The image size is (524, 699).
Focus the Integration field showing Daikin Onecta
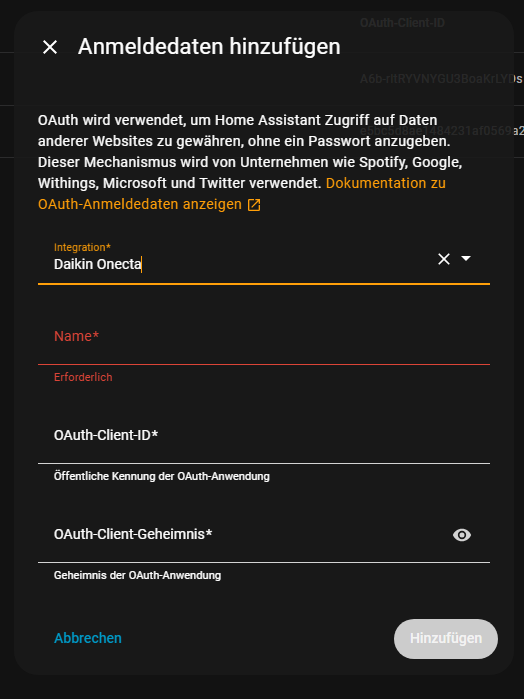click(x=264, y=261)
